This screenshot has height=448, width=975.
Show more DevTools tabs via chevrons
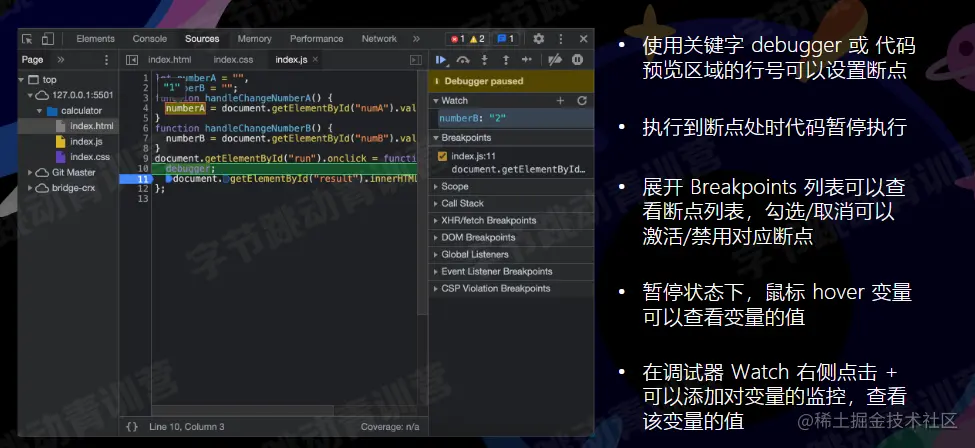pyautogui.click(x=417, y=39)
